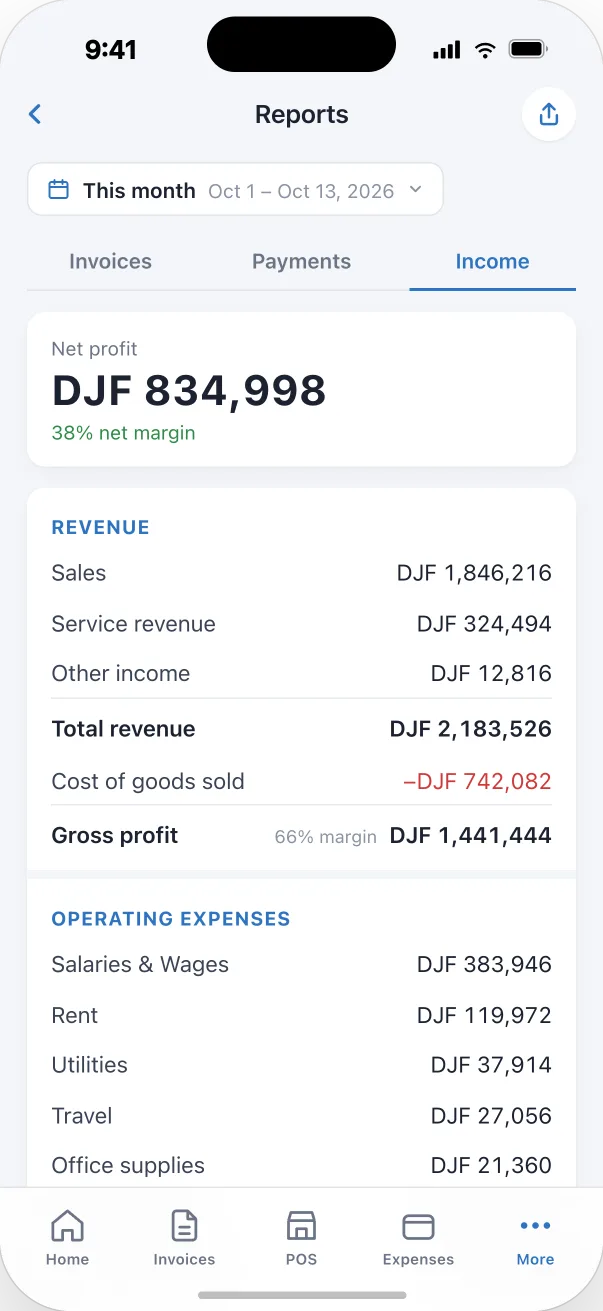Tap the Wi-Fi status icon
Viewport: 603px width, 1311px height.
point(485,50)
